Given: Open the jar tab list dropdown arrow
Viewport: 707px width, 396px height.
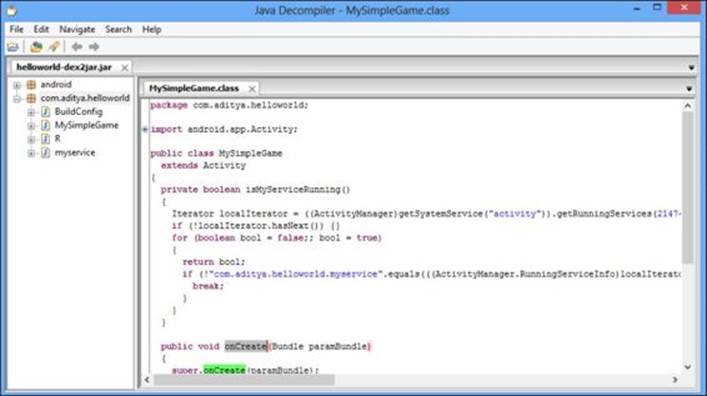Looking at the screenshot, I should tap(691, 68).
